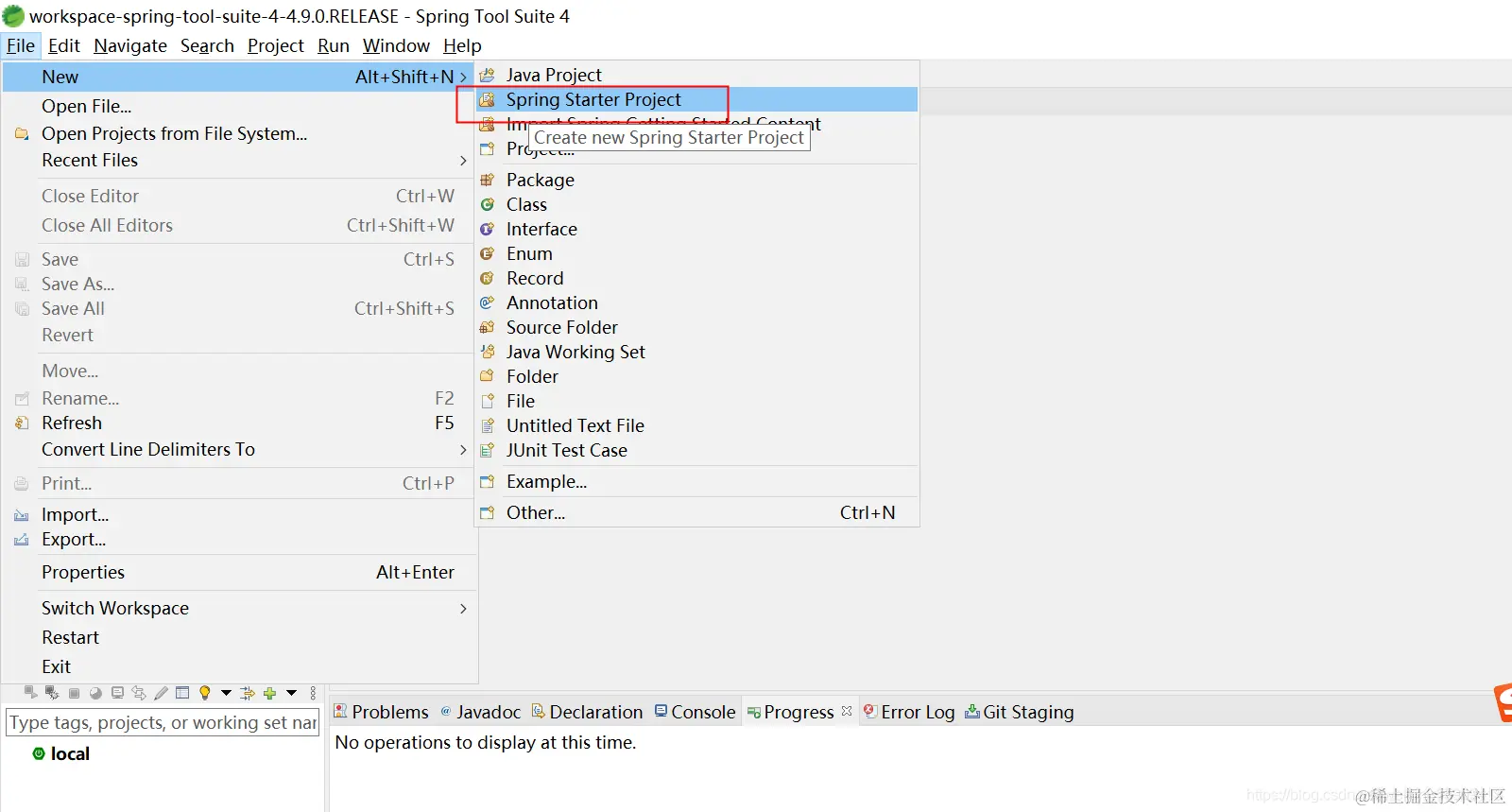Click the green Class icon in the New submenu
Viewport: 1512px width, 812px height.
click(x=487, y=204)
